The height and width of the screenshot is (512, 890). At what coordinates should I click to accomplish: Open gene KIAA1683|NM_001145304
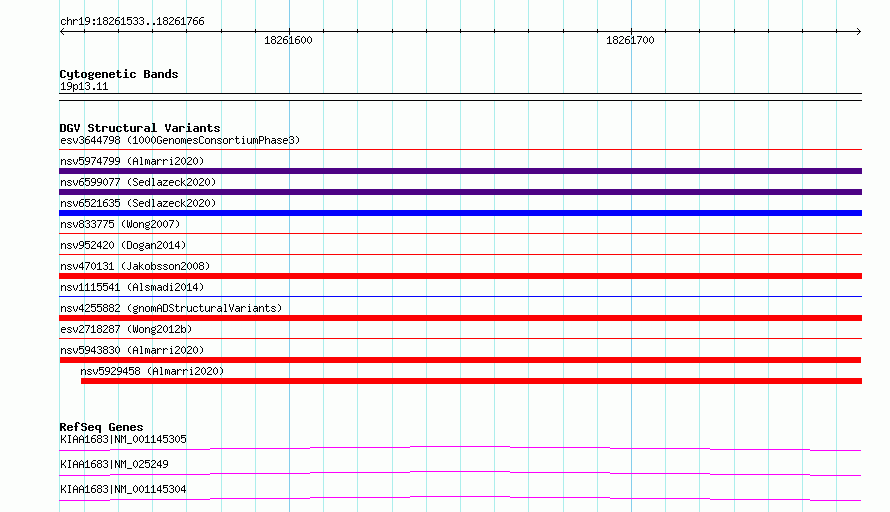(x=123, y=489)
